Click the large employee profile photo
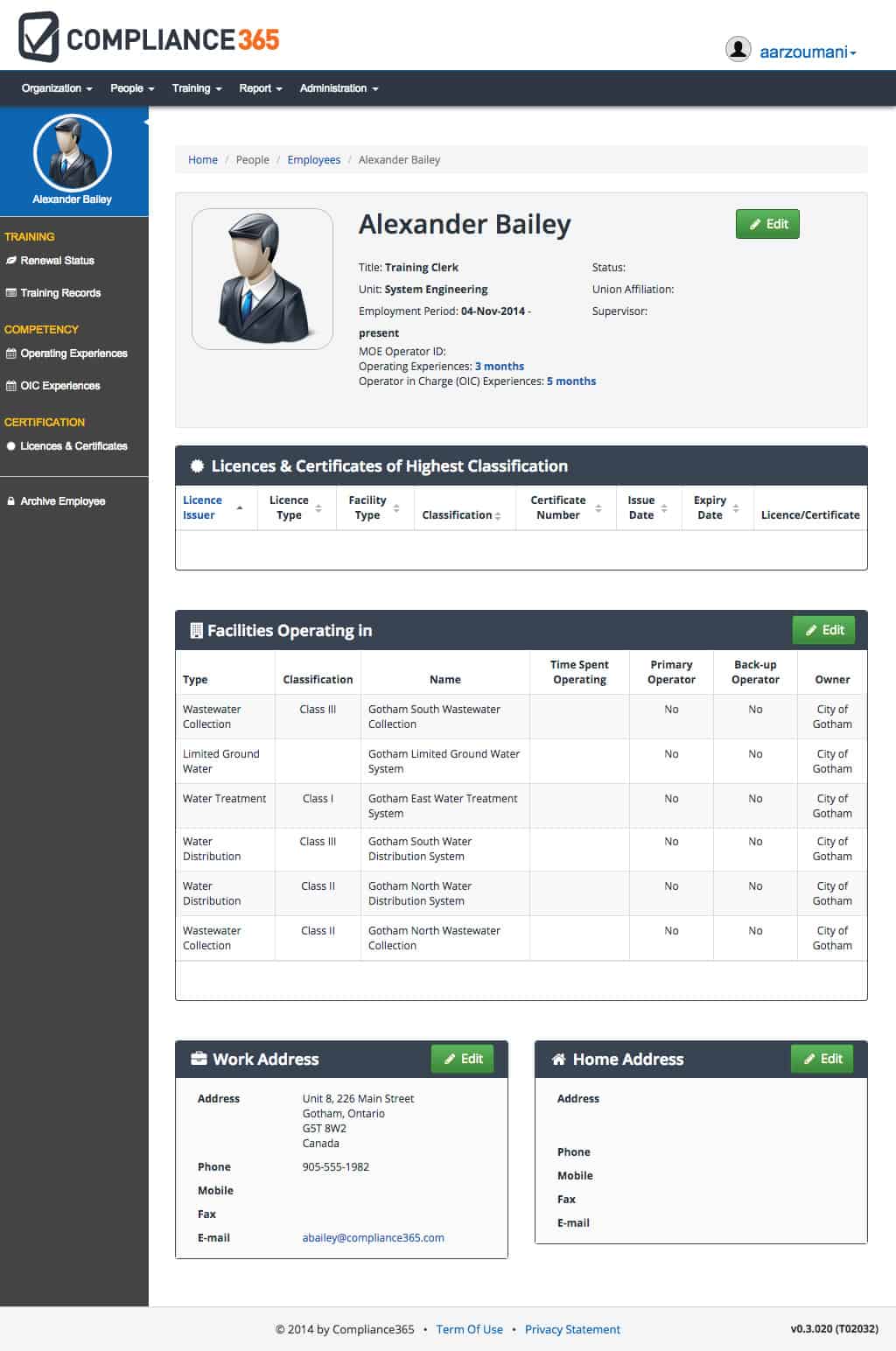The width and height of the screenshot is (896, 1351). tap(262, 279)
